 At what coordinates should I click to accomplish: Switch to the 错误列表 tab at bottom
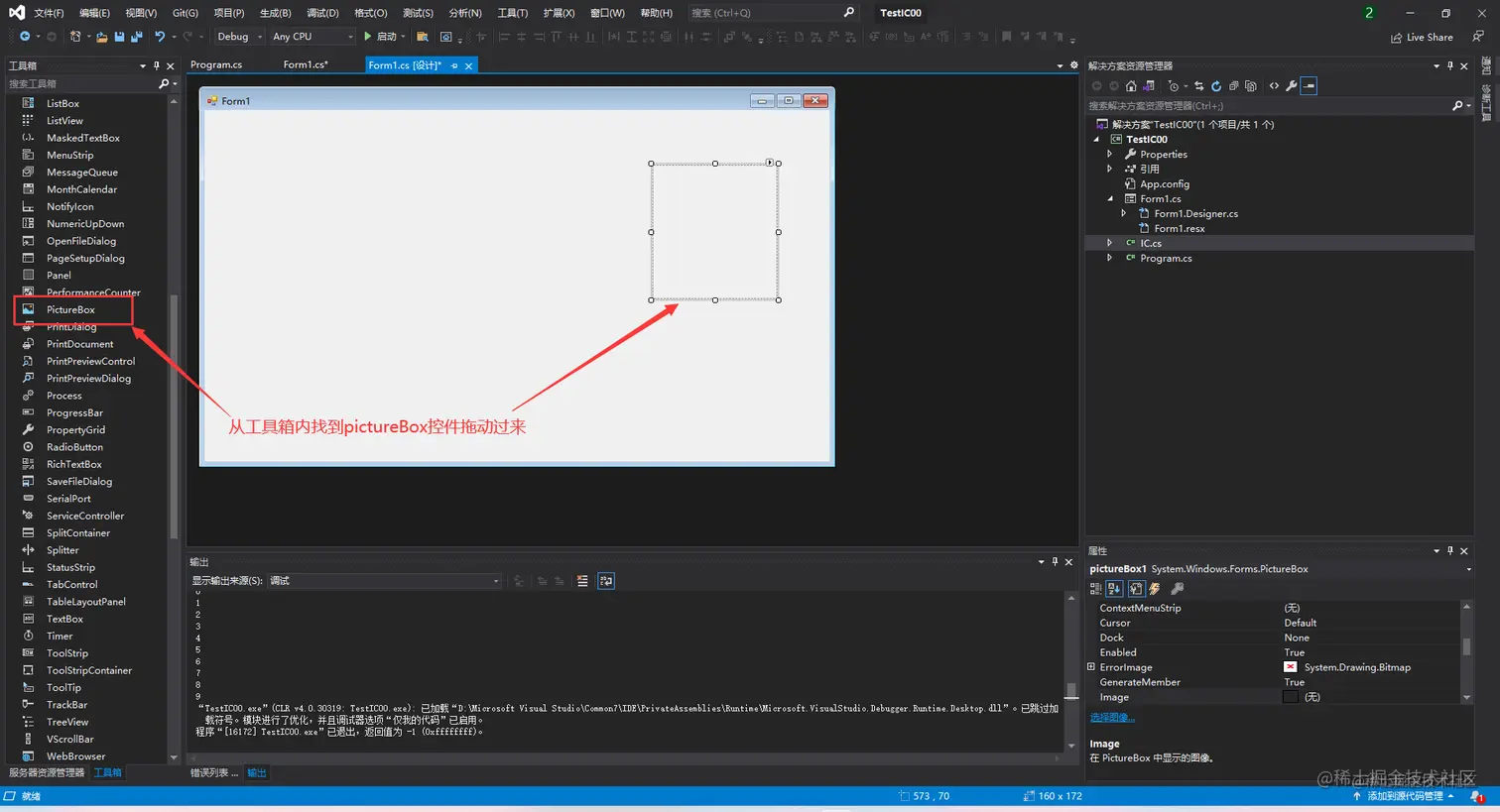coord(213,773)
